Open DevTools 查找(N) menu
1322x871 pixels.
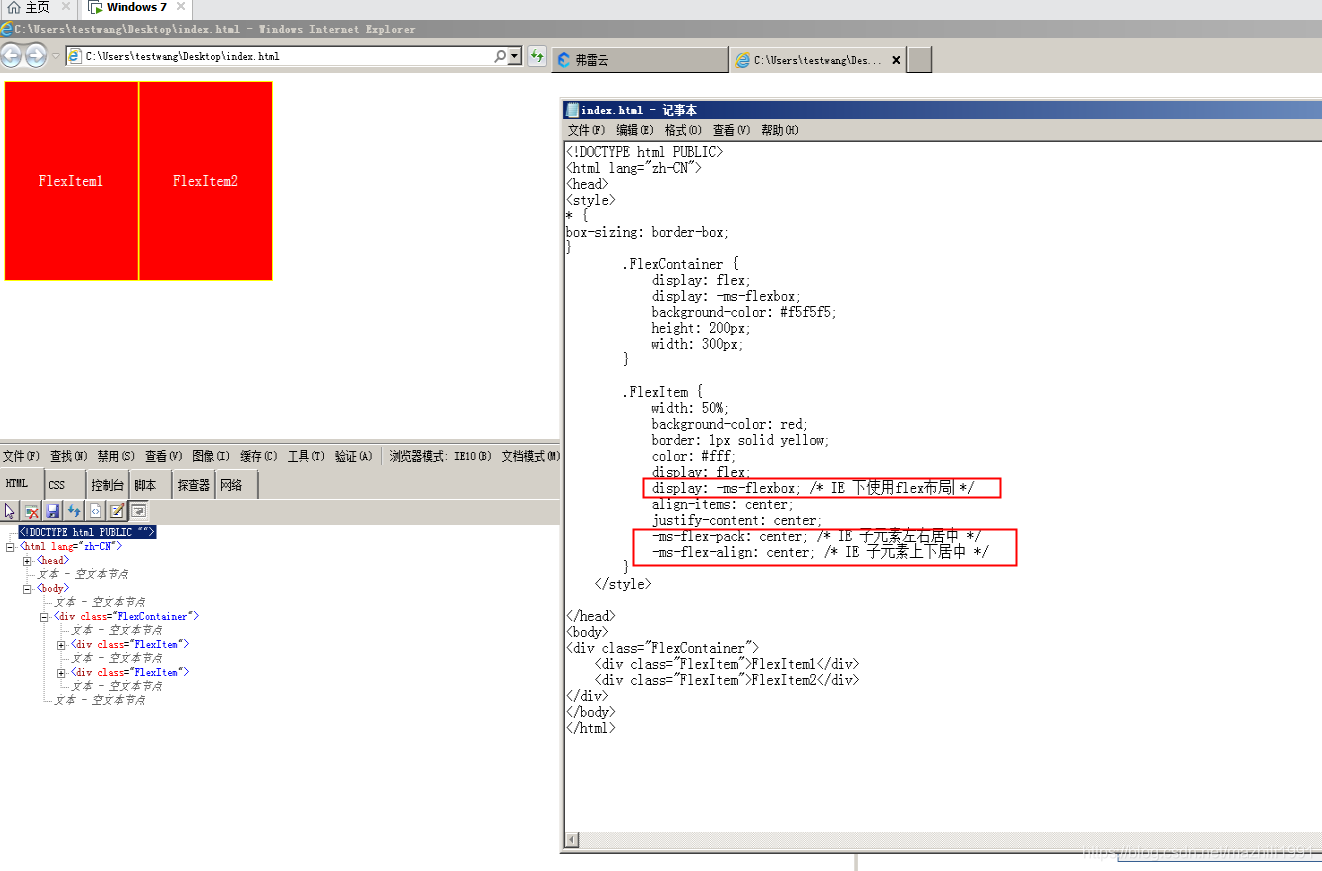coord(69,456)
